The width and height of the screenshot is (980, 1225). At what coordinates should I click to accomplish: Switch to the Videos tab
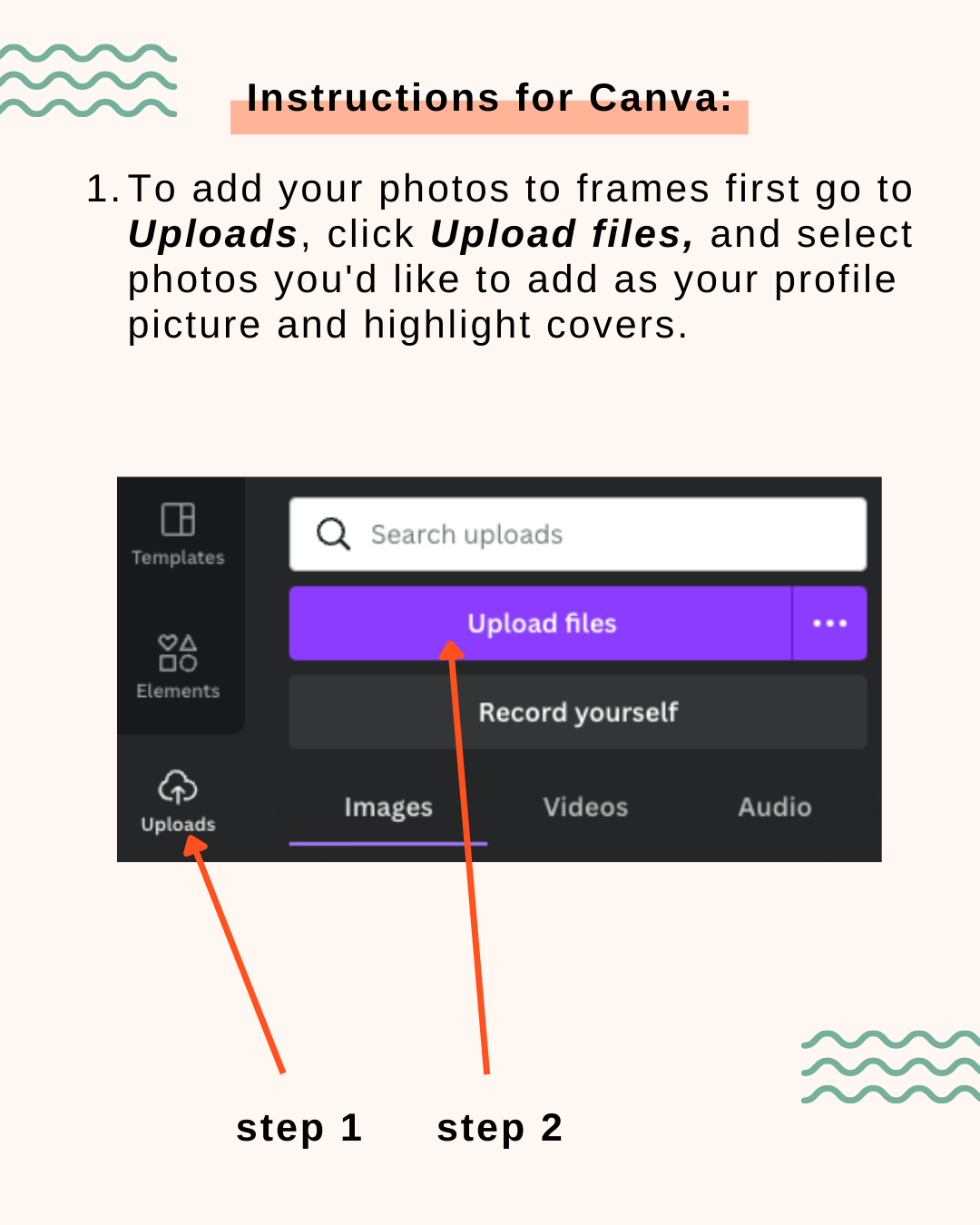[x=585, y=808]
